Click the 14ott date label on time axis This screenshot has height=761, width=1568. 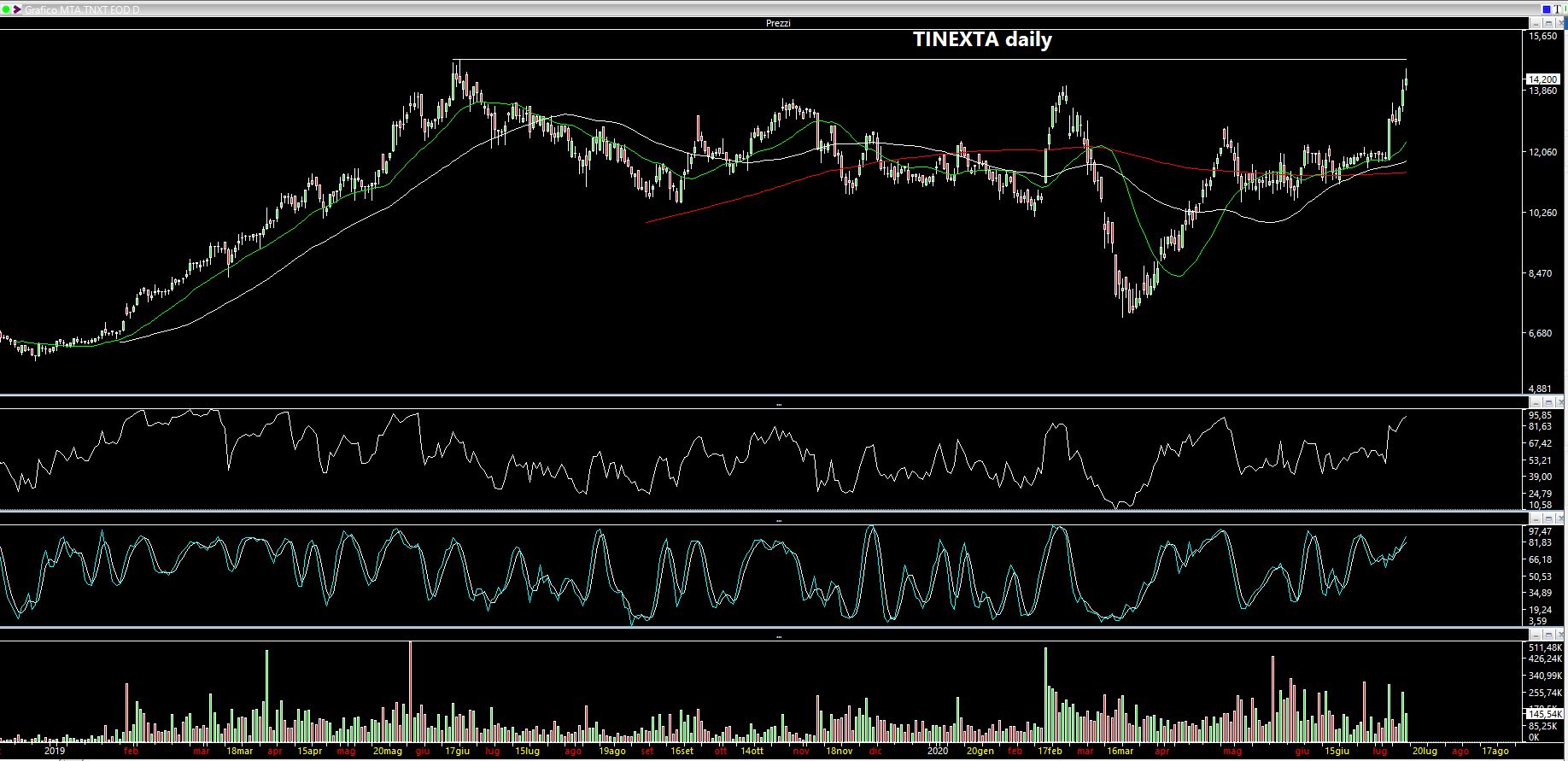752,751
